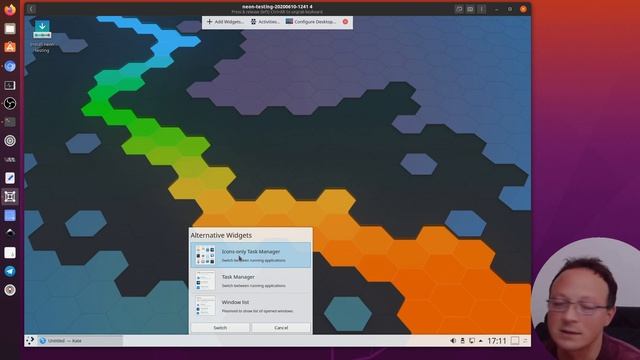This screenshot has height=360, width=640.
Task: Open the Boxes header three-dot menu
Action: tap(482, 9)
